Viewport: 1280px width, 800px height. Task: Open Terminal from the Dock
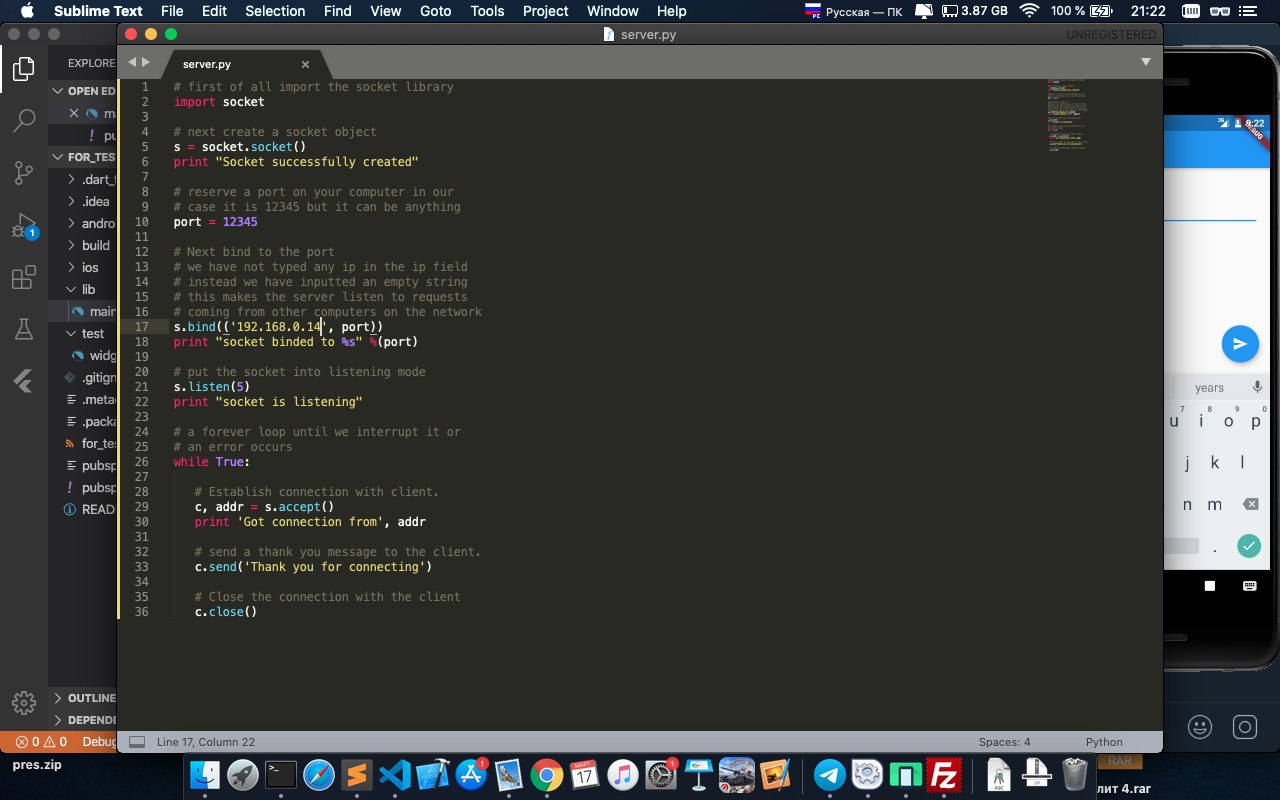tap(281, 775)
